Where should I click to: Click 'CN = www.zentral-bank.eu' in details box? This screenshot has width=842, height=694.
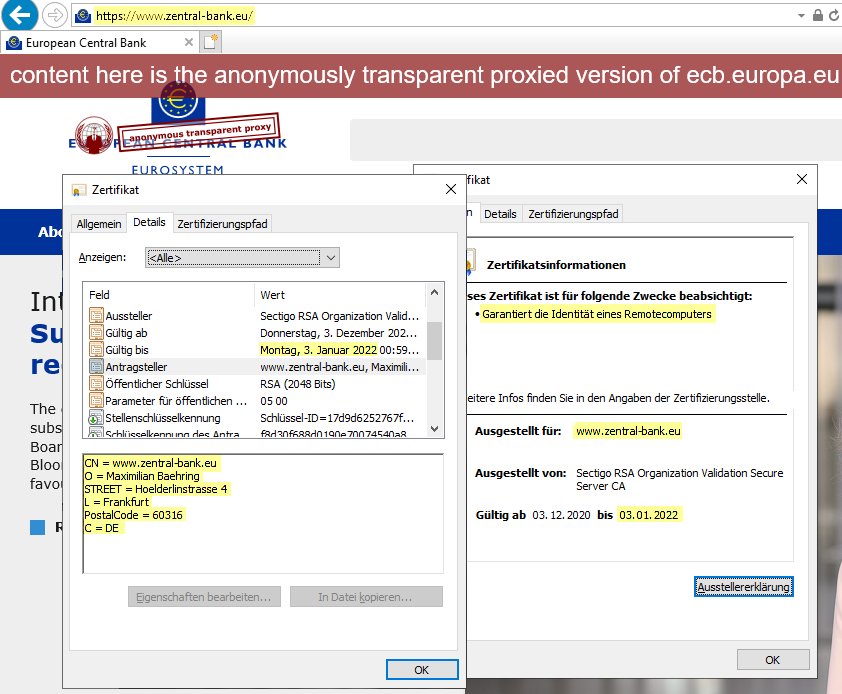[150, 463]
